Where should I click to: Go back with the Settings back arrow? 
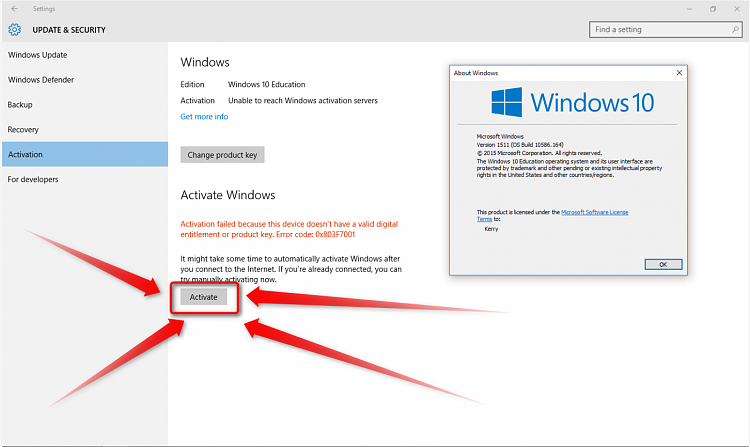pyautogui.click(x=14, y=9)
